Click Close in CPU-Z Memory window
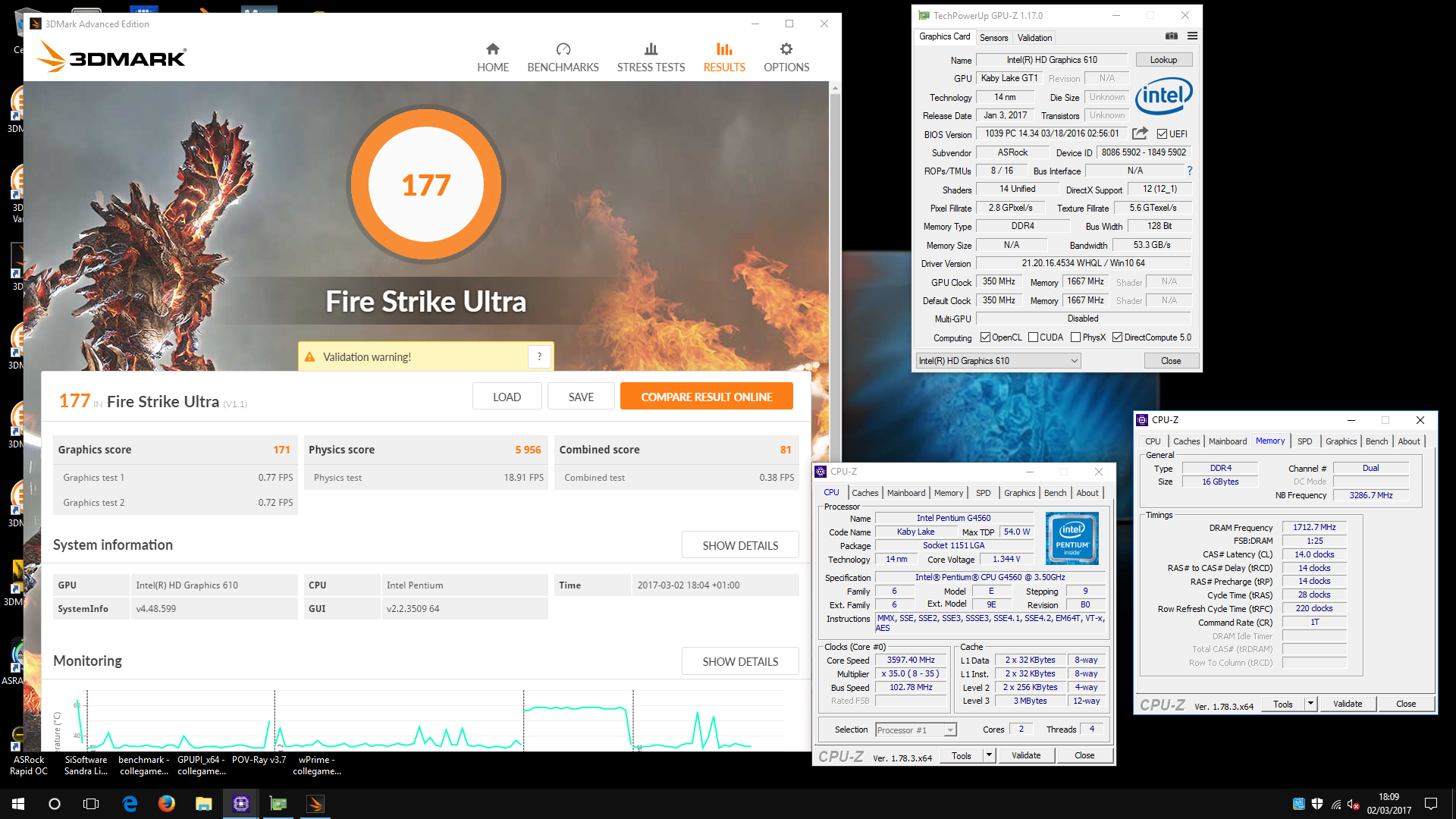Image resolution: width=1456 pixels, height=819 pixels. pyautogui.click(x=1406, y=704)
